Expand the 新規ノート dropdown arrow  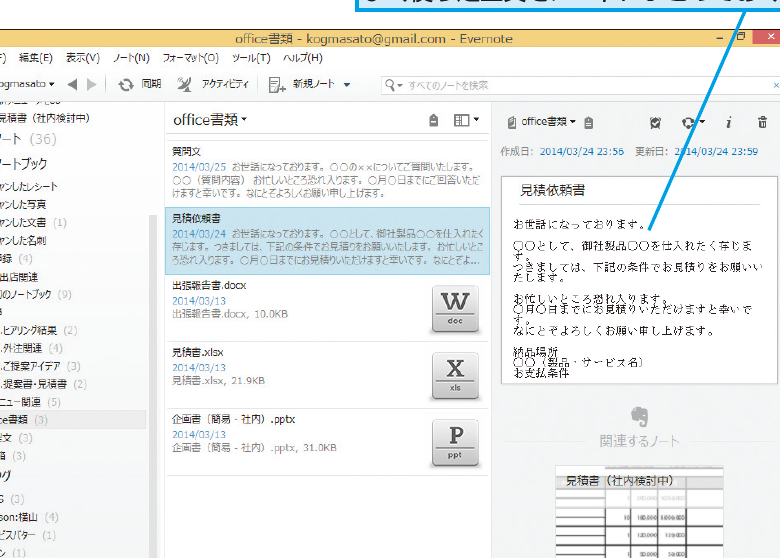[x=347, y=85]
